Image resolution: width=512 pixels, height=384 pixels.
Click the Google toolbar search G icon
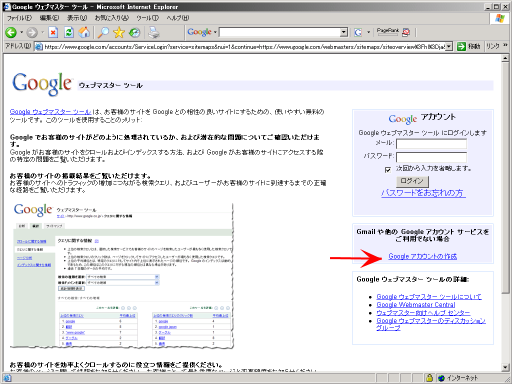click(358, 32)
